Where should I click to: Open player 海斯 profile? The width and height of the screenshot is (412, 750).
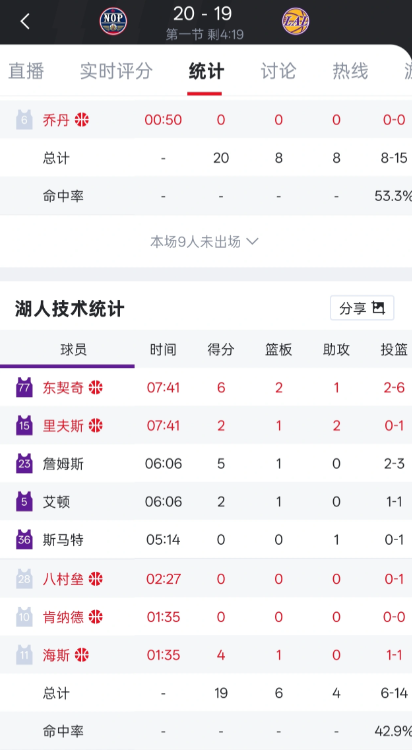pos(56,655)
